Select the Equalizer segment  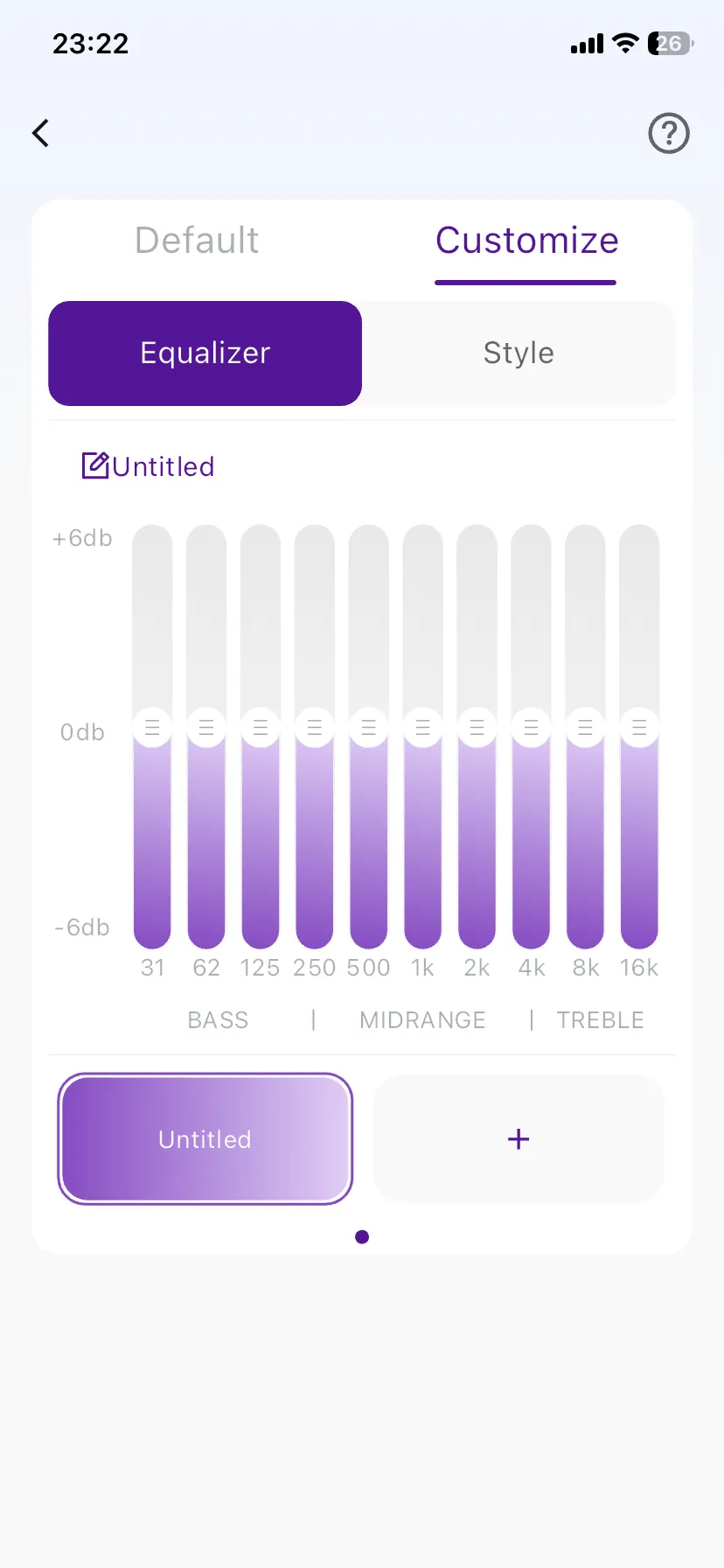pos(205,353)
